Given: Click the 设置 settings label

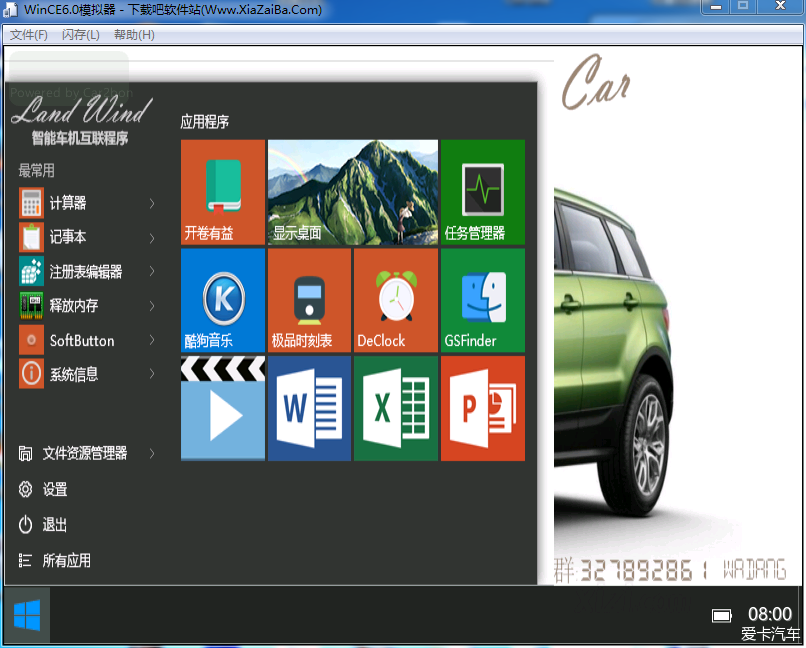Looking at the screenshot, I should pos(55,489).
